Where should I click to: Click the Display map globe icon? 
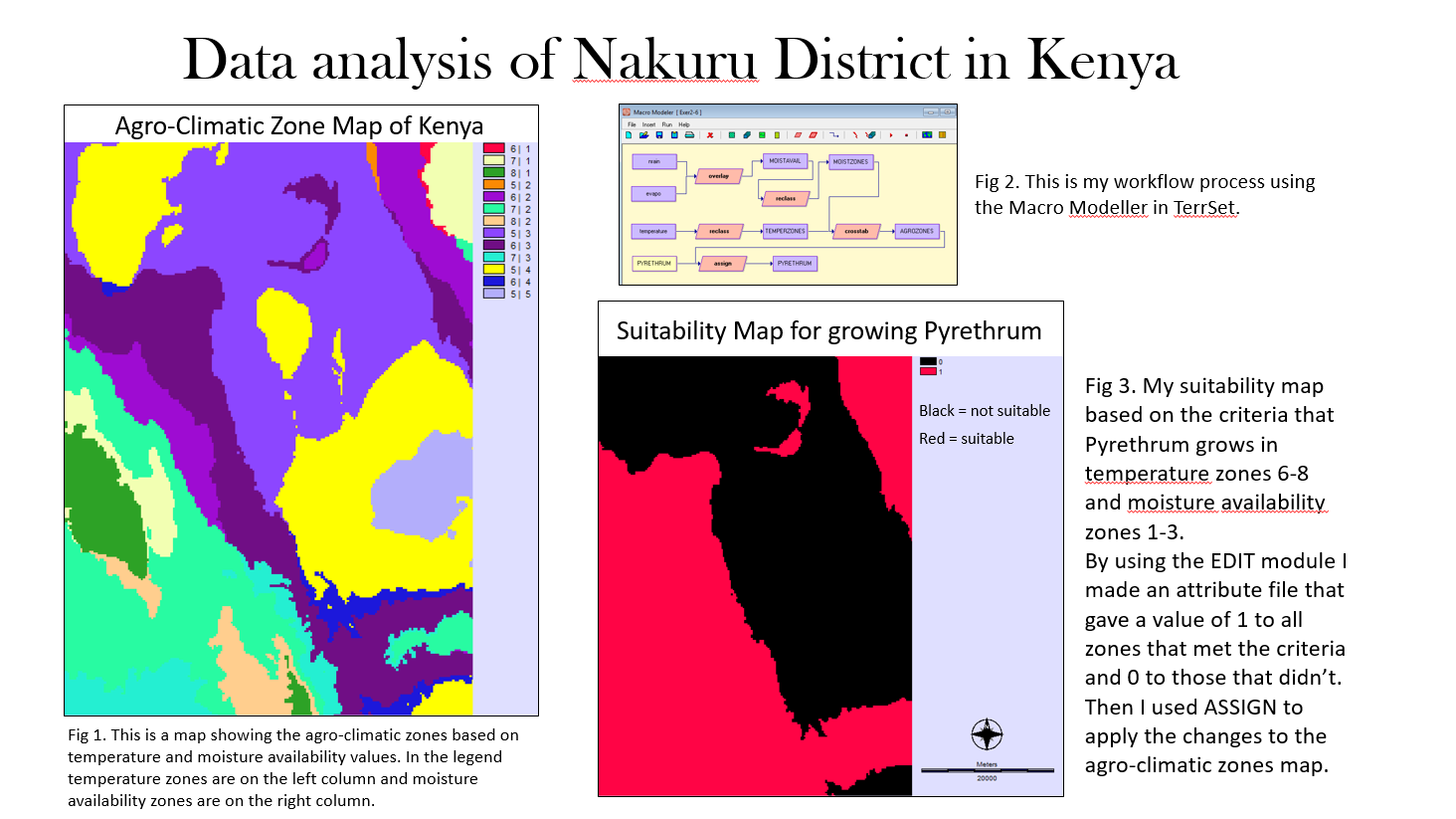[927, 134]
